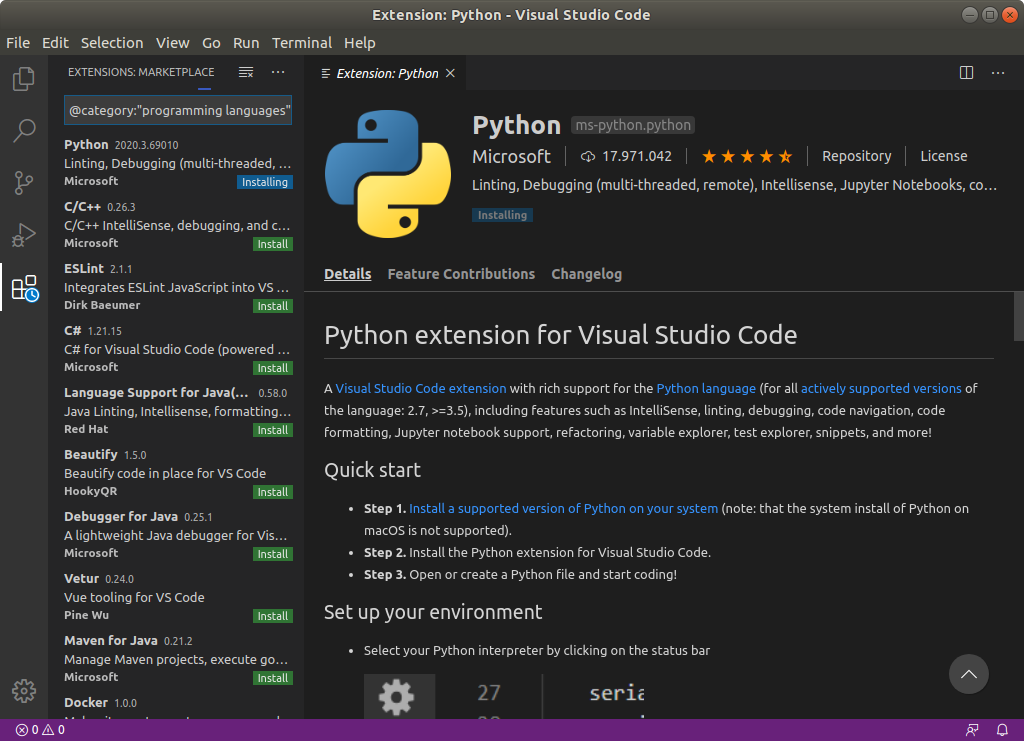Image resolution: width=1024 pixels, height=741 pixels.
Task: Open editor more actions ellipsis
Action: click(x=998, y=72)
